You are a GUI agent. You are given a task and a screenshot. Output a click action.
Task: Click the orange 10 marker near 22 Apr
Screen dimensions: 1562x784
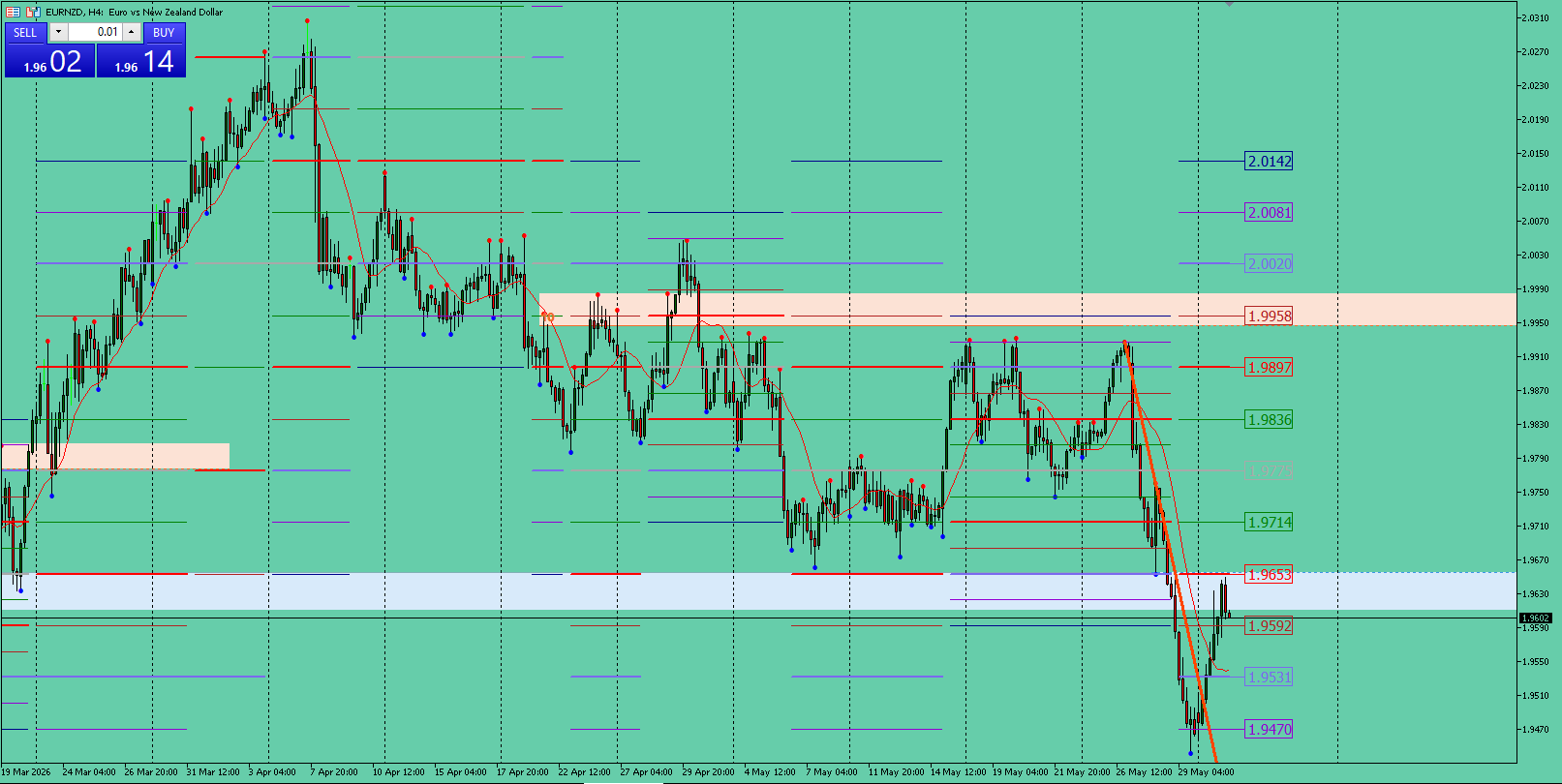tap(547, 317)
